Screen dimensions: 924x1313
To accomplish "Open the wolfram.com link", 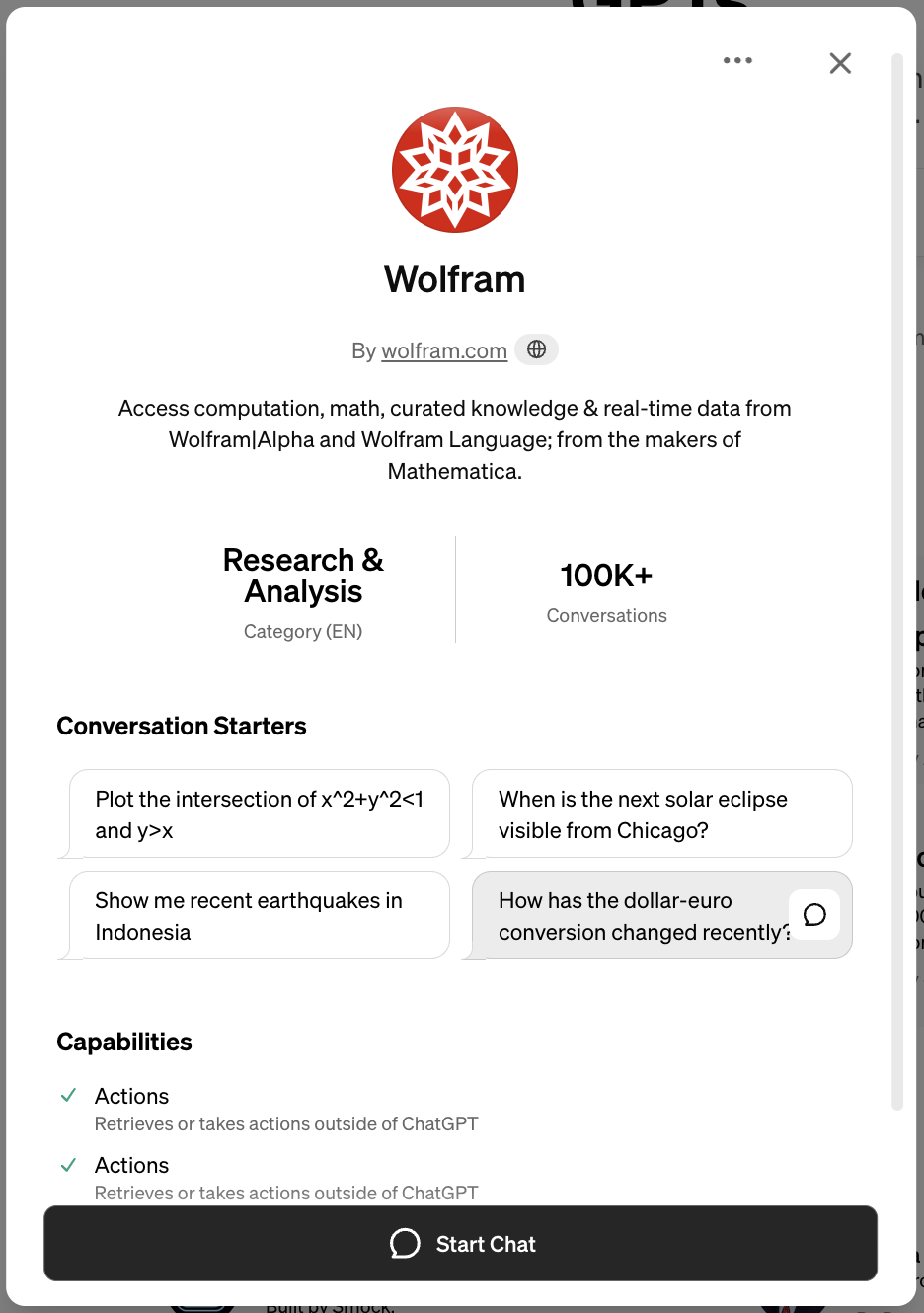I will coord(444,349).
